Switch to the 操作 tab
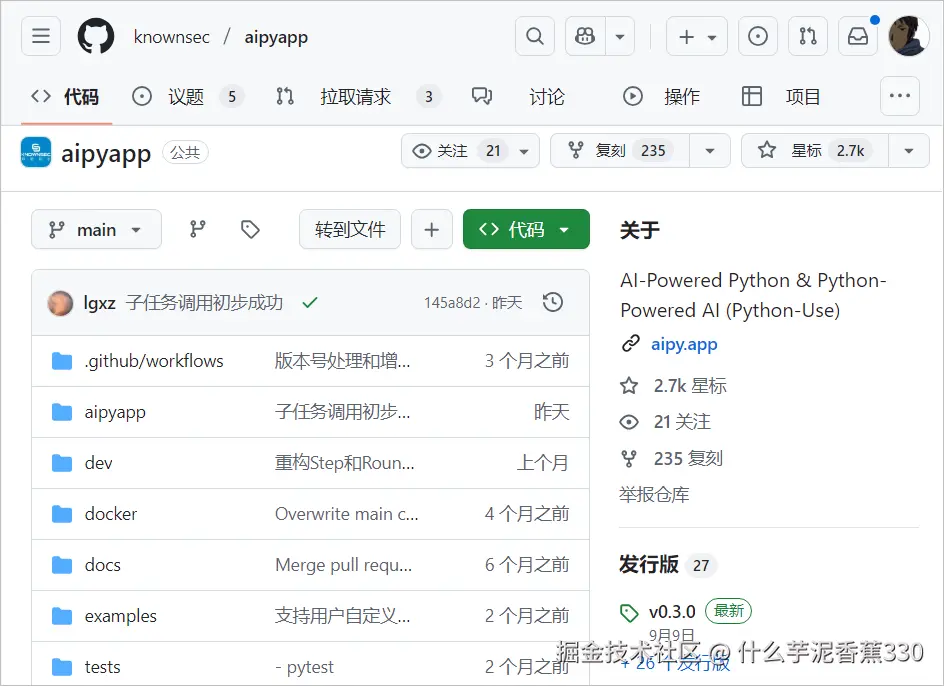 (662, 96)
